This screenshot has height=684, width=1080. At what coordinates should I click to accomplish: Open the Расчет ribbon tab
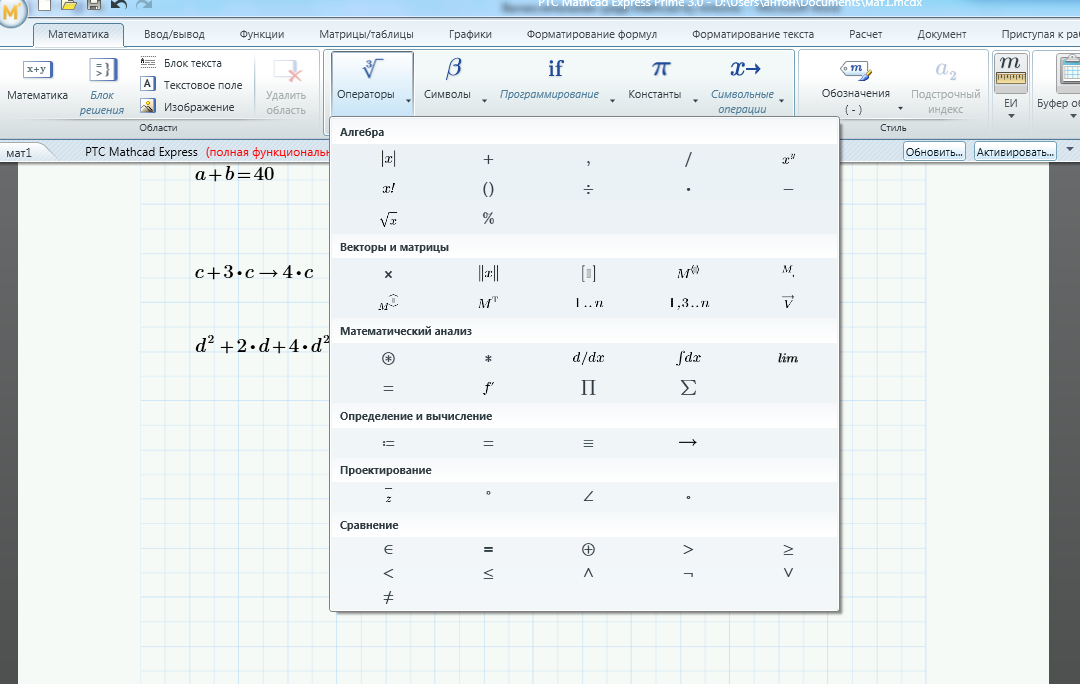point(865,34)
